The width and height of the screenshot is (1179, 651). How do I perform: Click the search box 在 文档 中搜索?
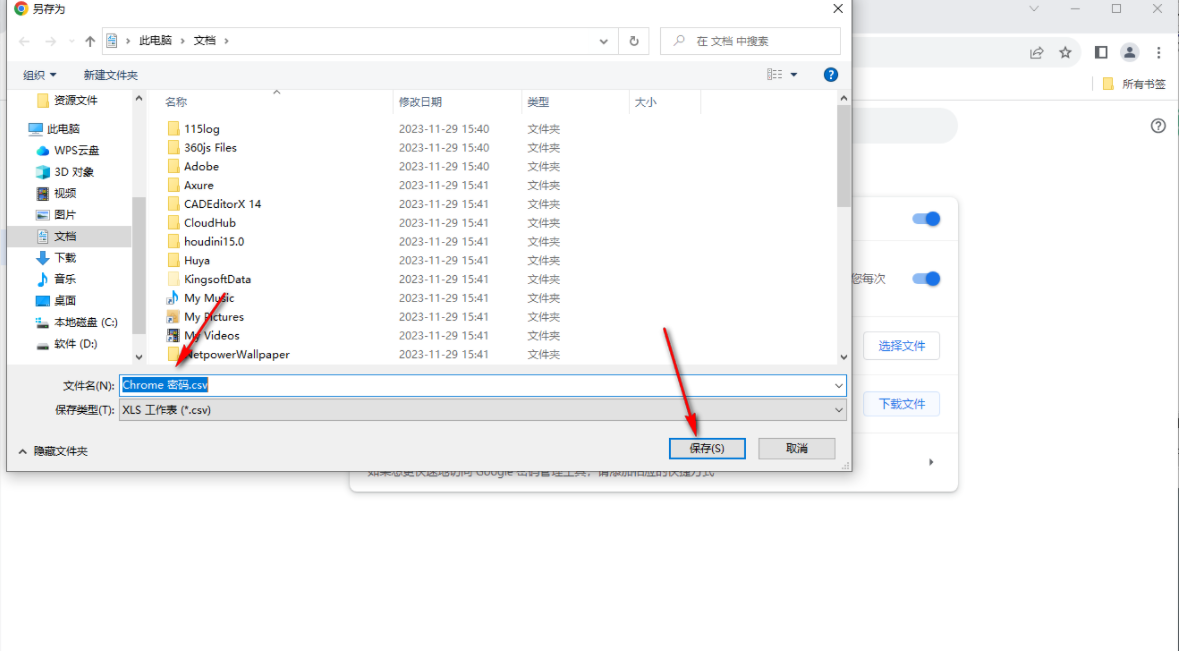click(x=750, y=41)
